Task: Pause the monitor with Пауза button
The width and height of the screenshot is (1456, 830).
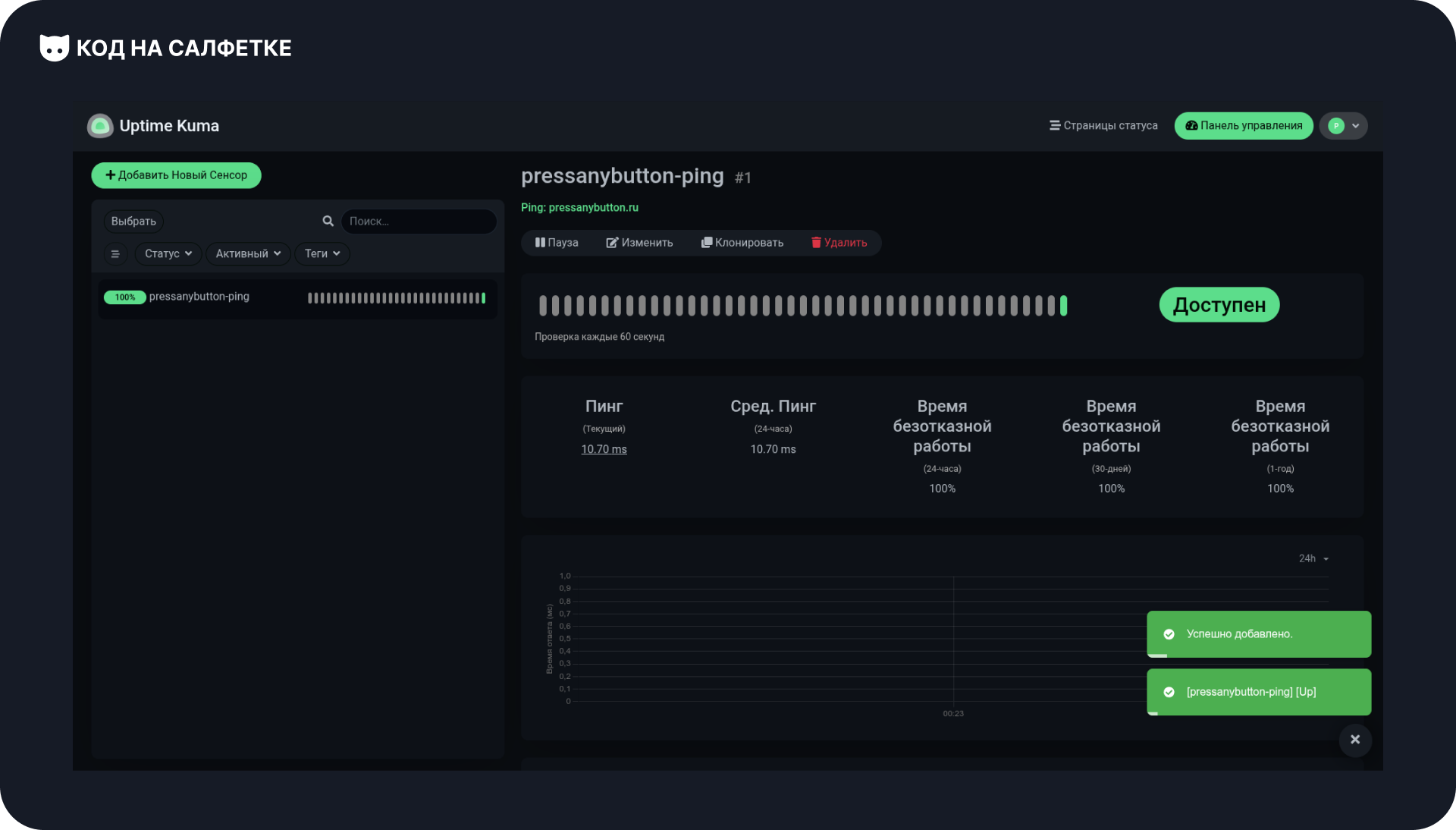Action: [557, 243]
